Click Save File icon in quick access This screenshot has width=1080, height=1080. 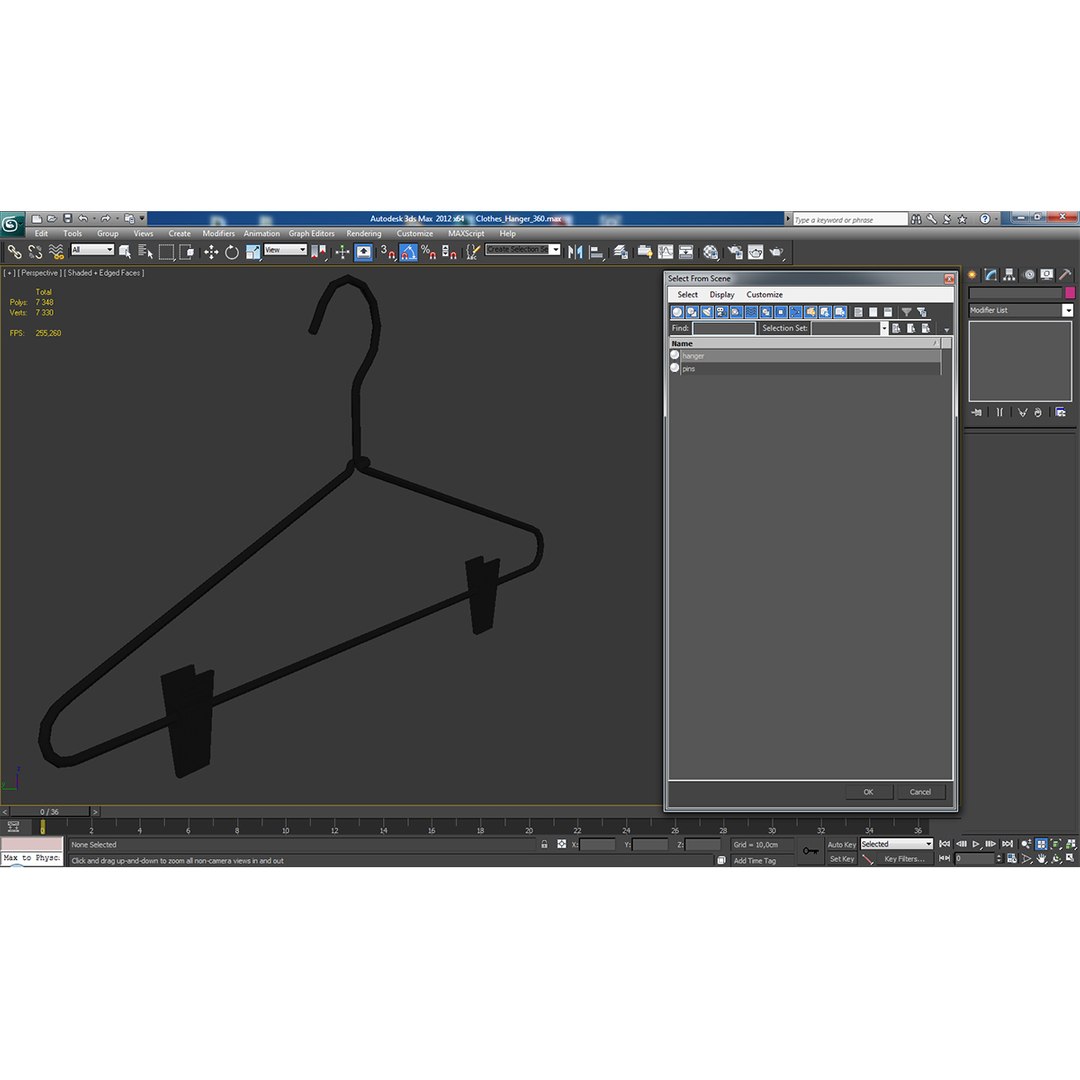pyautogui.click(x=68, y=218)
